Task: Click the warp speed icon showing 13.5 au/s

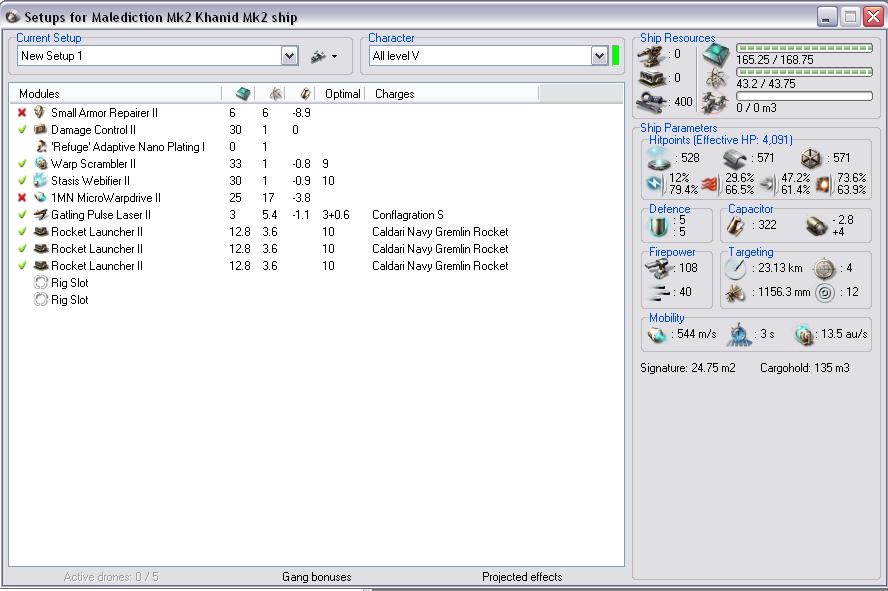Action: pos(804,335)
